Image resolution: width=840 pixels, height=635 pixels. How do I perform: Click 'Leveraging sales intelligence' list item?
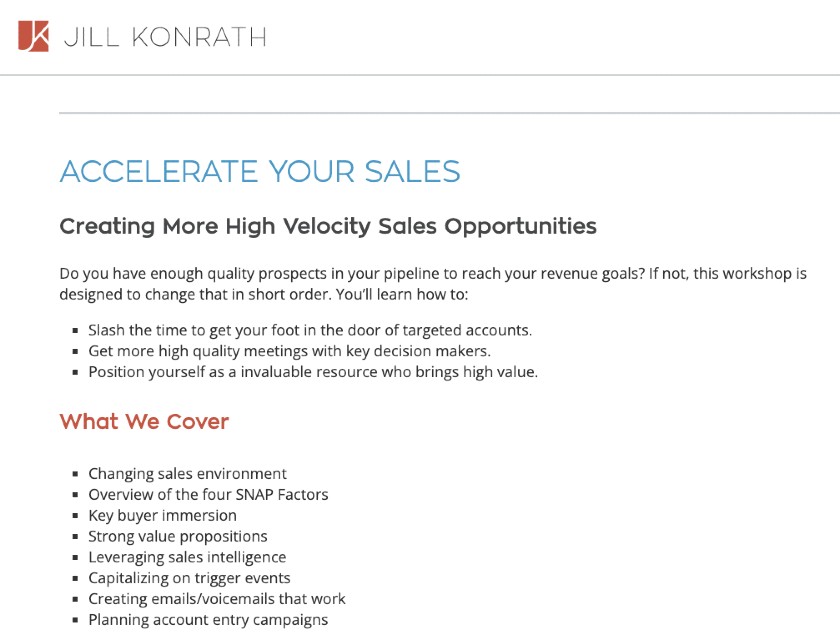pos(187,557)
